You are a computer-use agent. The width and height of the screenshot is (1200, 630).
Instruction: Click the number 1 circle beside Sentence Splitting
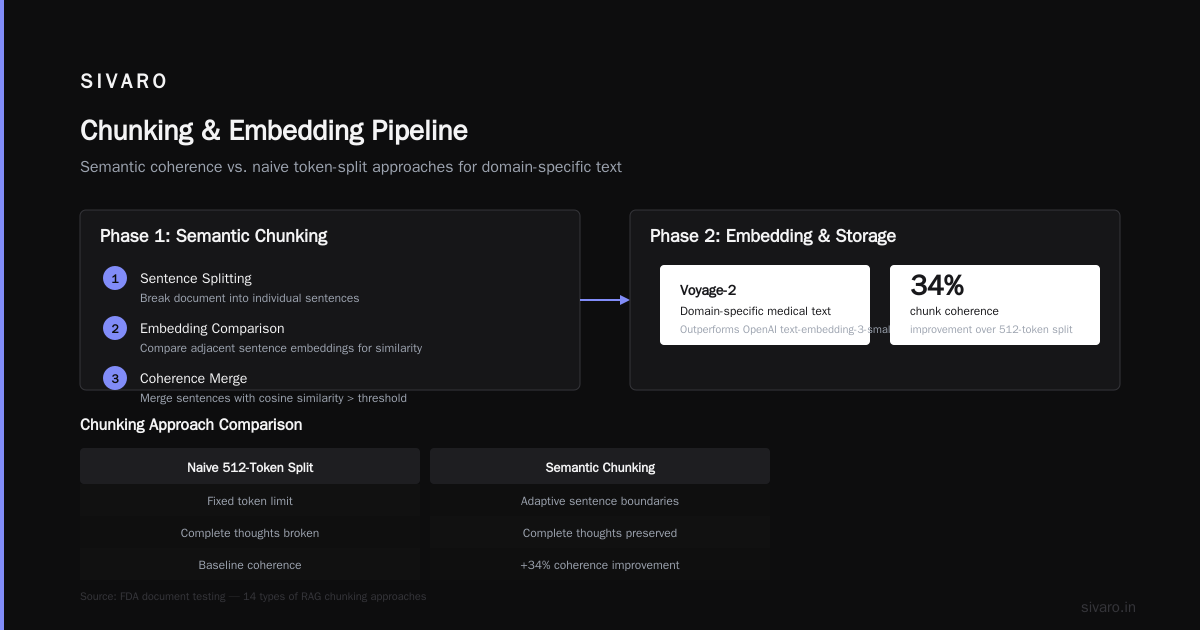click(115, 278)
